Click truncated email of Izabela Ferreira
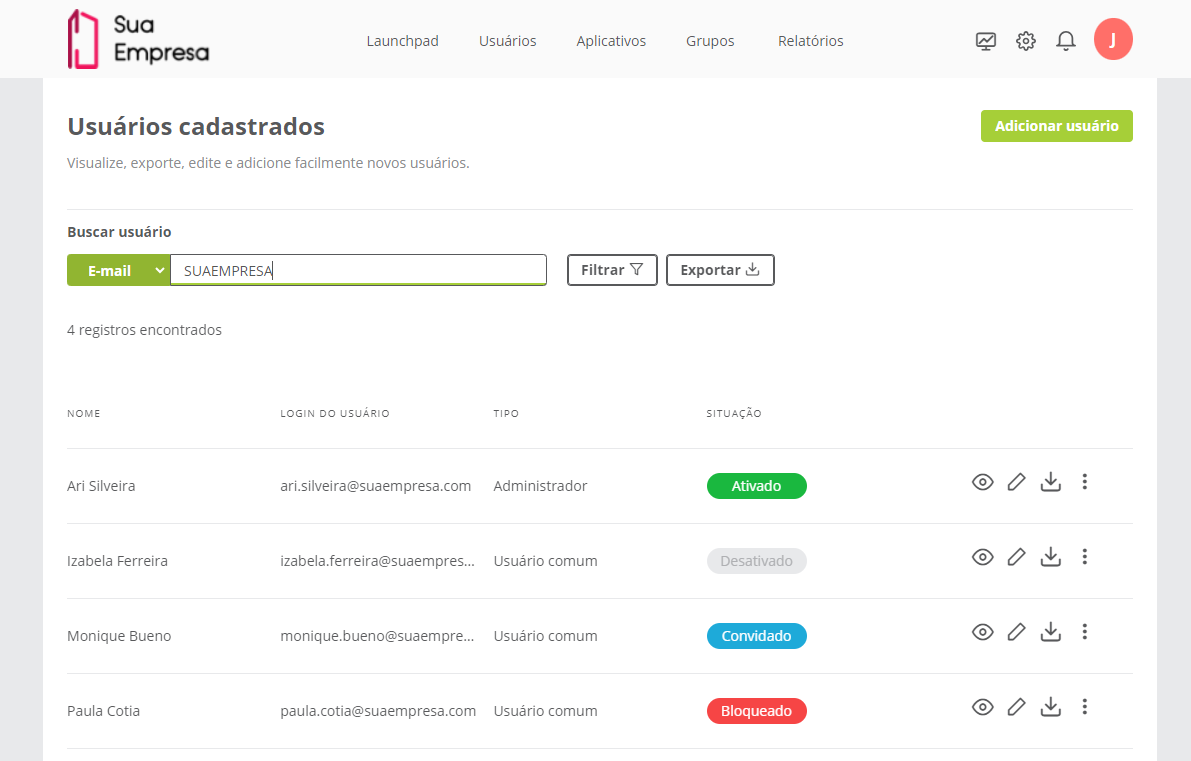 coord(378,561)
